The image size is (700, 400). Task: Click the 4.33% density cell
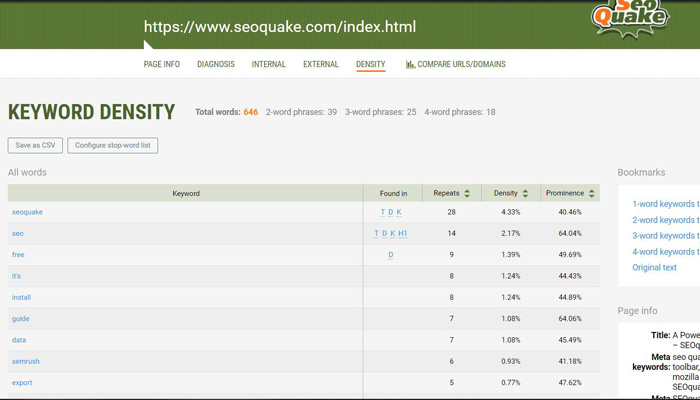(511, 212)
